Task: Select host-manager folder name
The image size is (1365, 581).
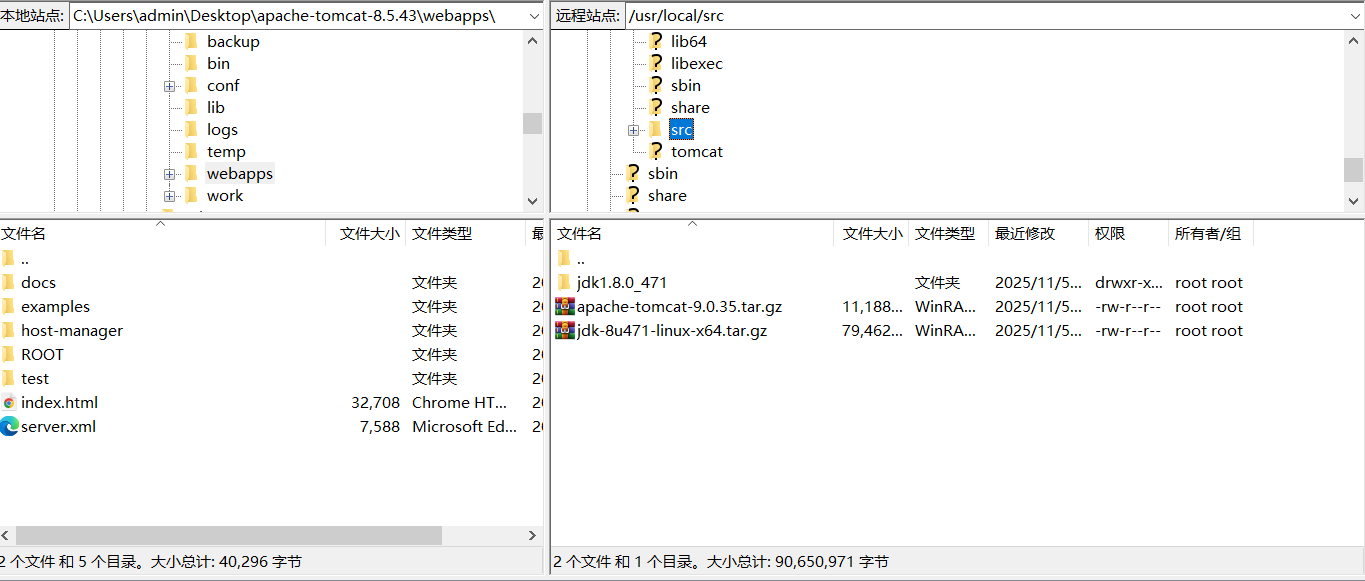Action: coord(72,330)
